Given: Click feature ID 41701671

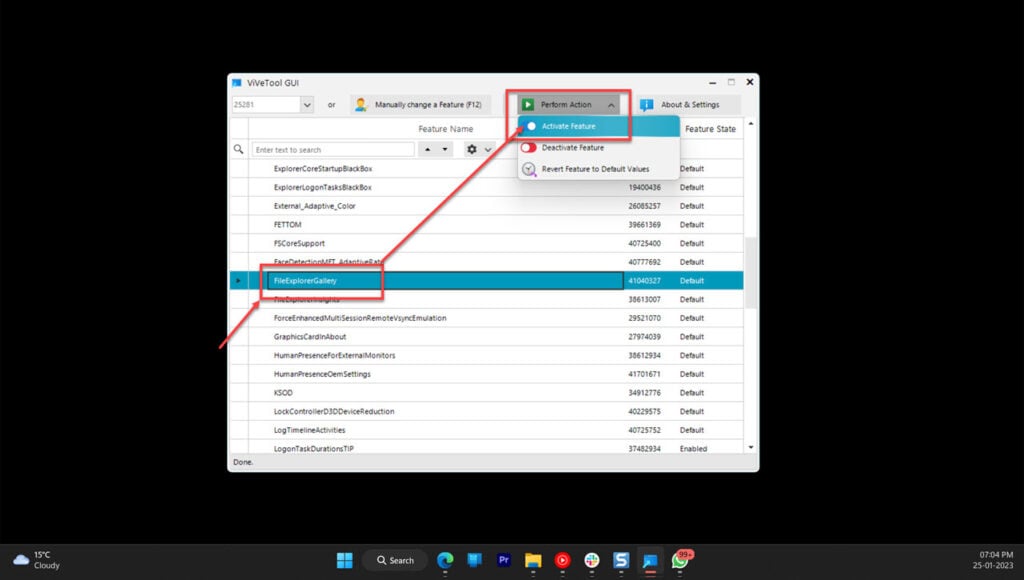Looking at the screenshot, I should (645, 374).
